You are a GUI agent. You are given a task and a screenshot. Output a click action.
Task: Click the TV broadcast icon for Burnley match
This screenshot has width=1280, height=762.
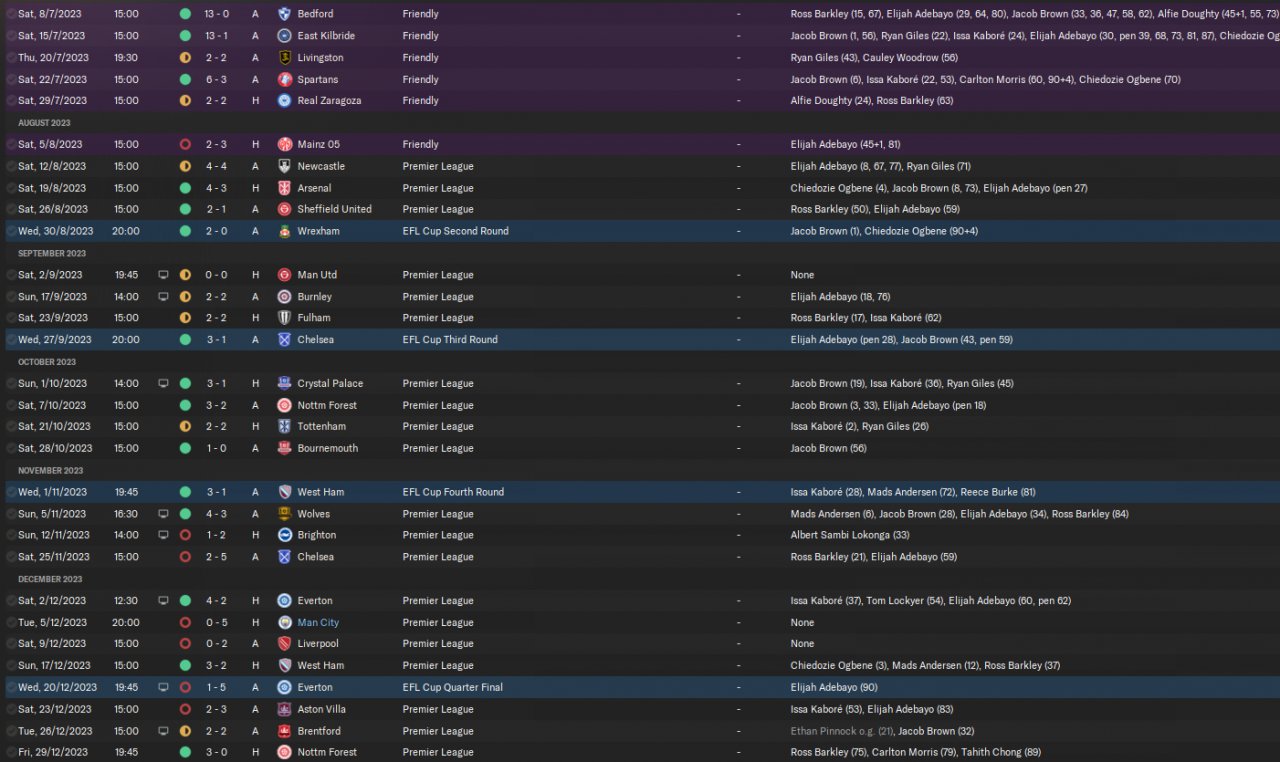163,297
